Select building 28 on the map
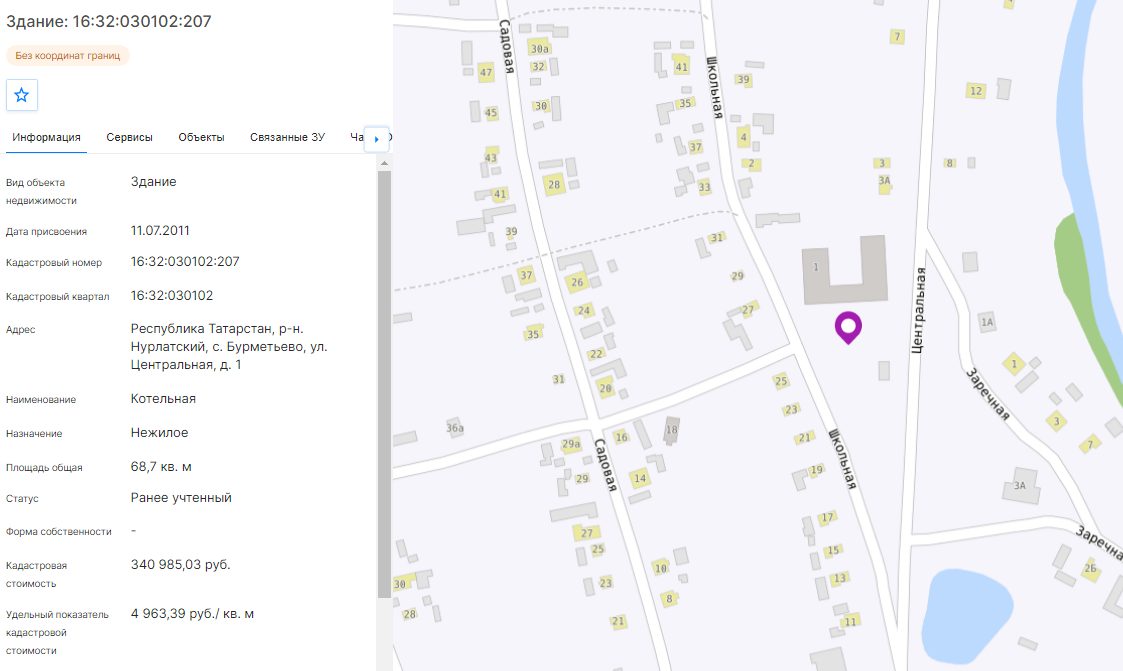Image resolution: width=1123 pixels, height=671 pixels. (x=554, y=185)
